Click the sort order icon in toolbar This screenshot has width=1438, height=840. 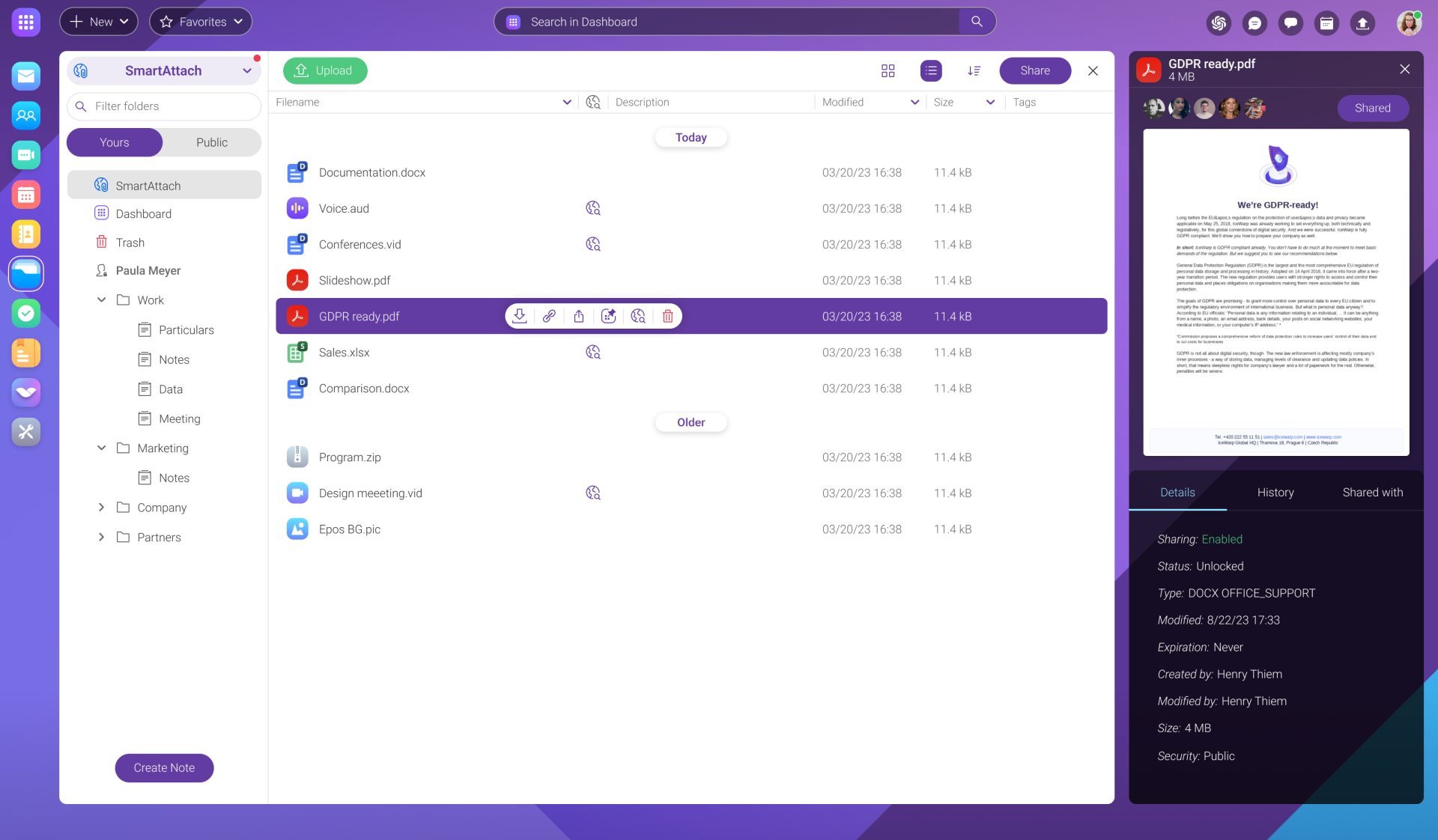(974, 70)
